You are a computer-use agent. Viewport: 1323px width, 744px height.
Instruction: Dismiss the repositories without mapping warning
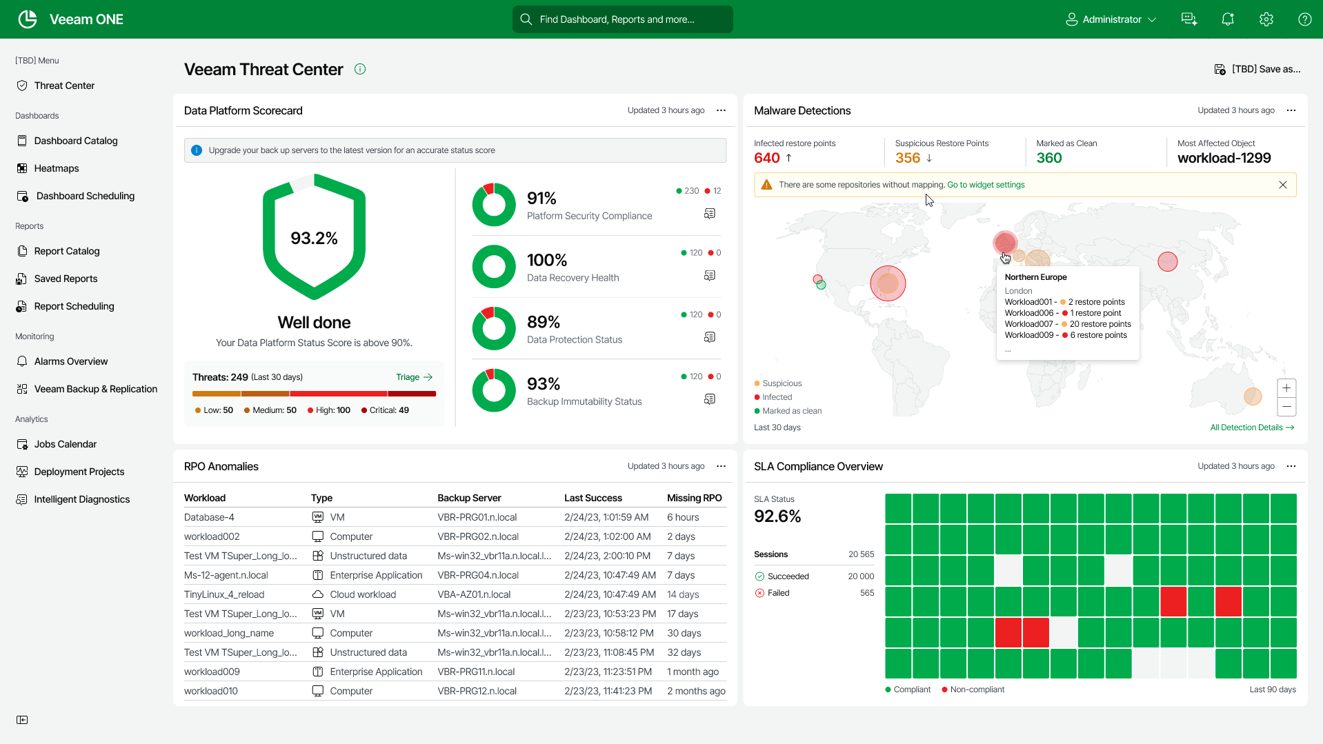coord(1282,185)
